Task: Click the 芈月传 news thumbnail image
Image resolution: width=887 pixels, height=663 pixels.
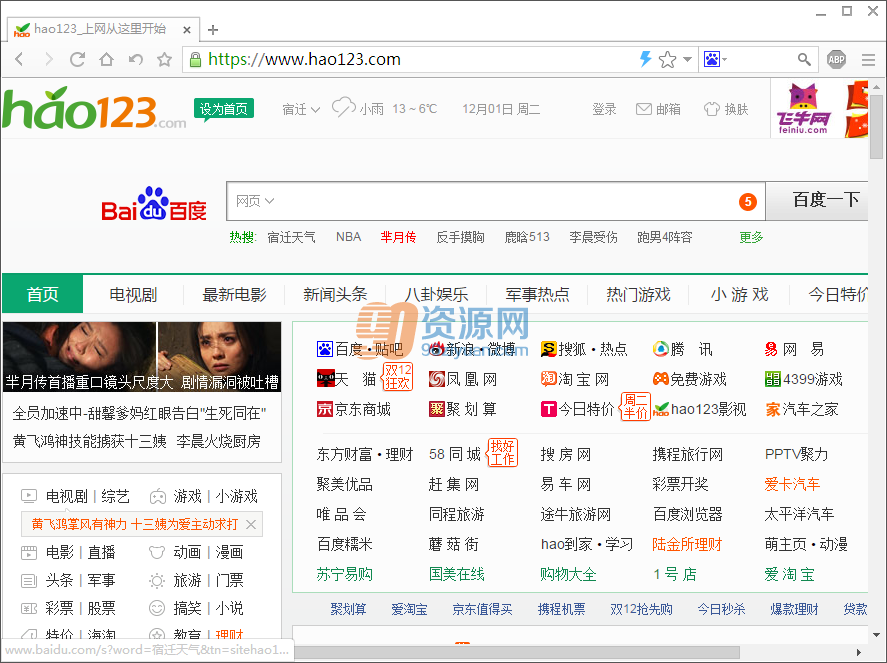Action: tap(142, 357)
